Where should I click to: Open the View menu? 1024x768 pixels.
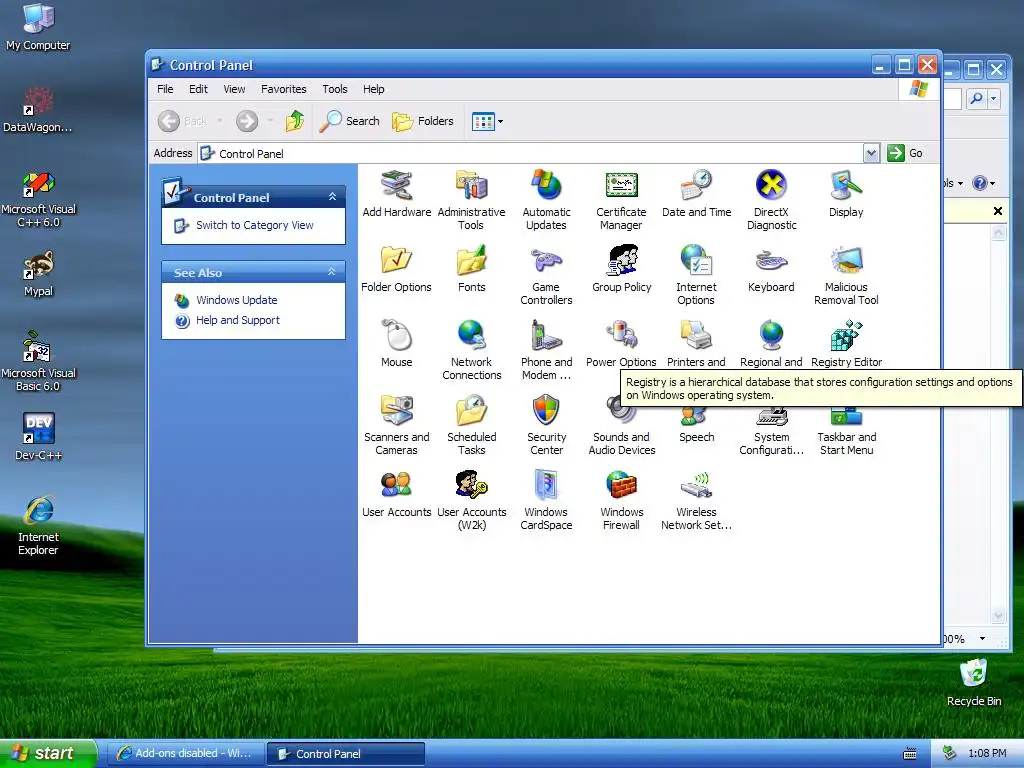(x=234, y=89)
